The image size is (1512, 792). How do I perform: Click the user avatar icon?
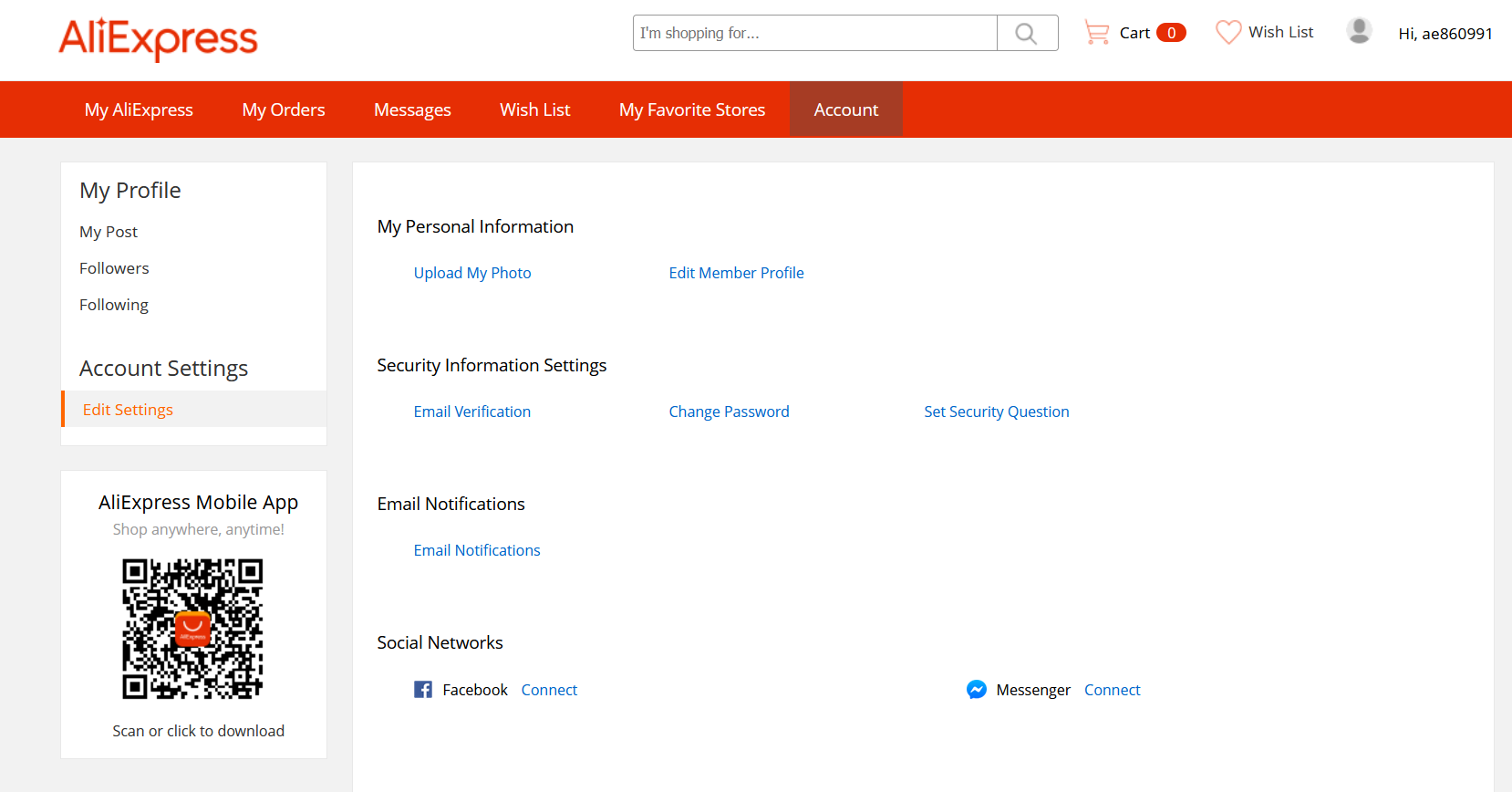1359,31
